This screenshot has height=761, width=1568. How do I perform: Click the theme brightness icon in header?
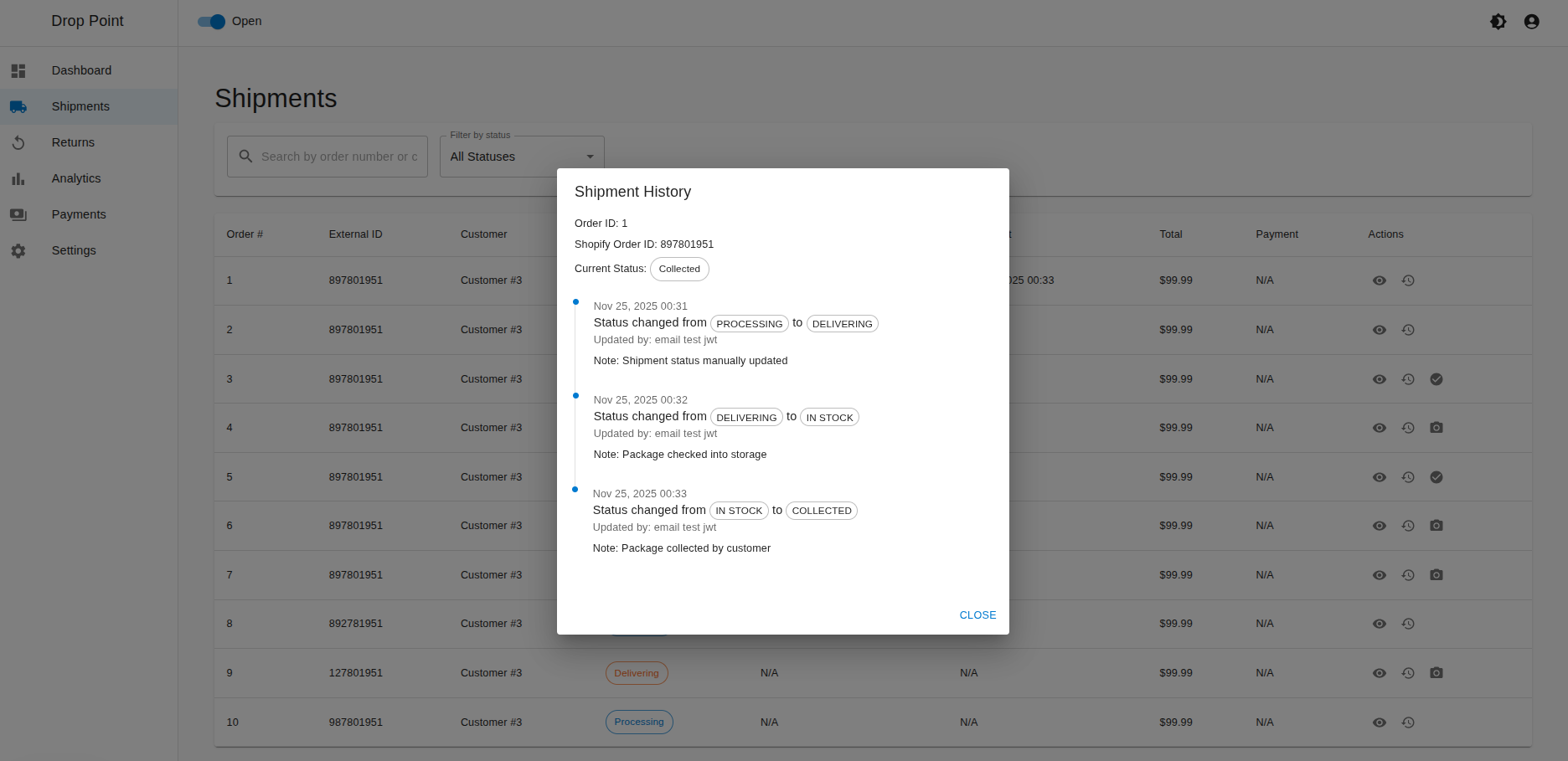[x=1498, y=22]
